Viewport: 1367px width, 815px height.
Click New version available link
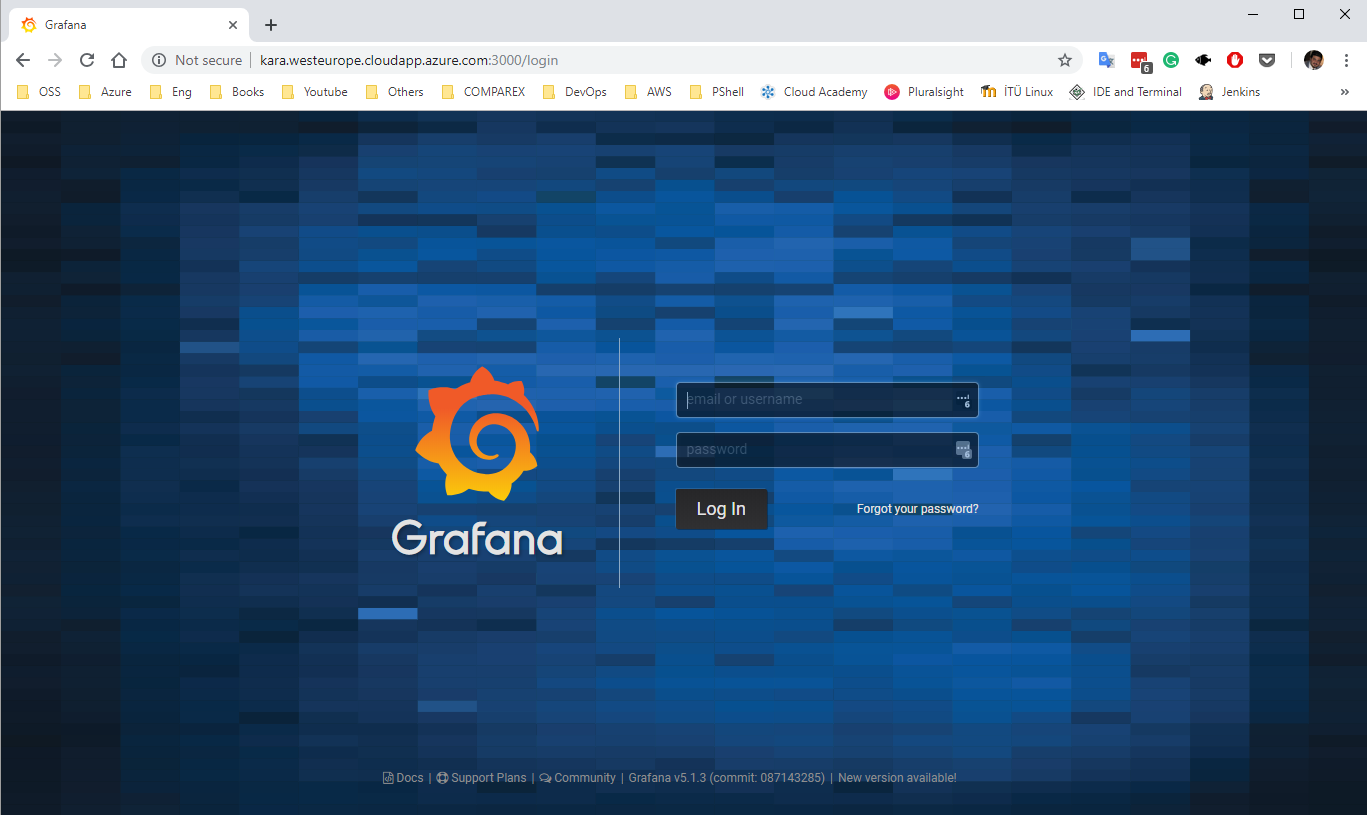tap(897, 778)
